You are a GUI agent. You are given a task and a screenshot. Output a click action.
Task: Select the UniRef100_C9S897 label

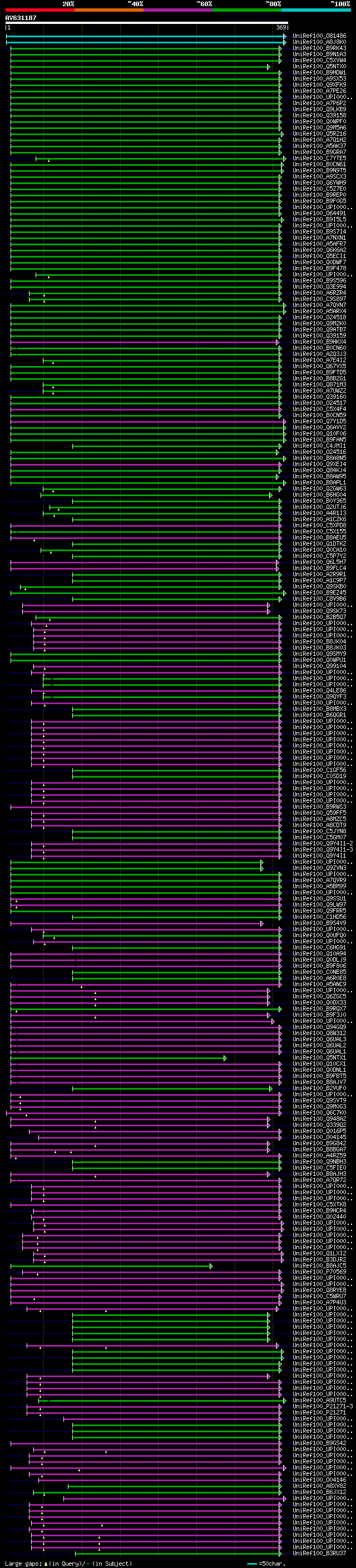(x=319, y=299)
